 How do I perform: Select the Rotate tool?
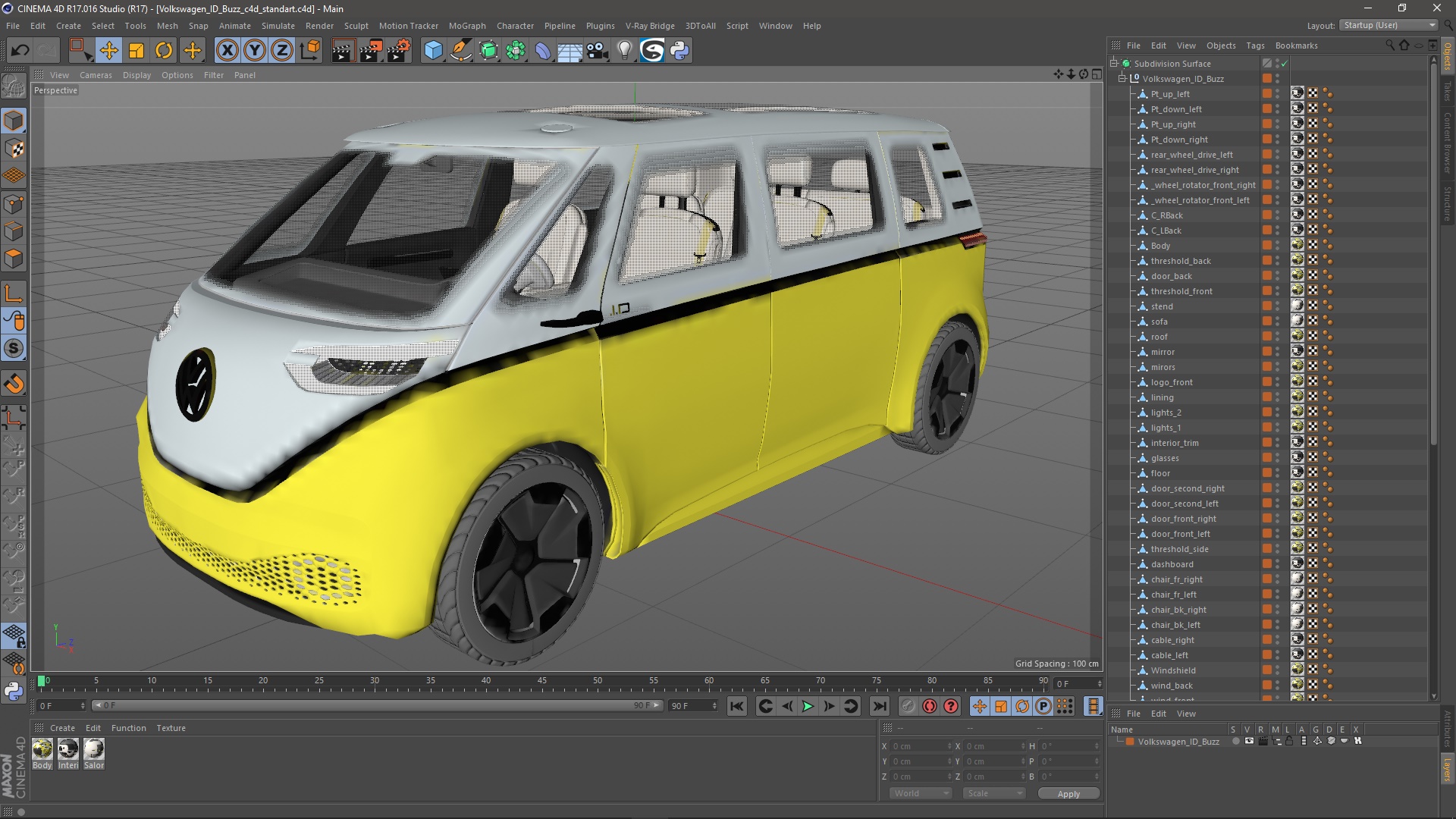coord(164,51)
